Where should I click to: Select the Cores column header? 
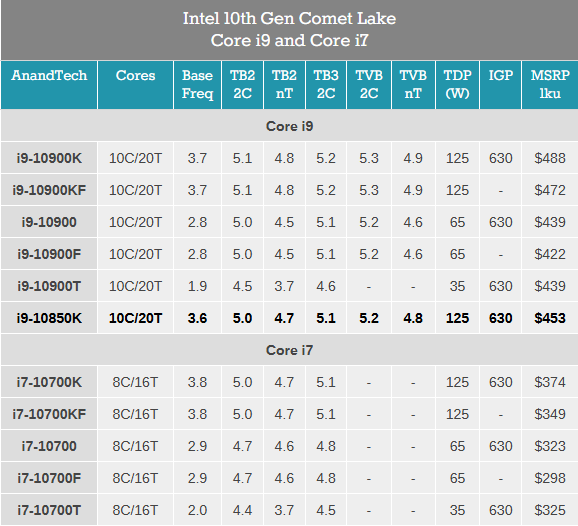[135, 85]
